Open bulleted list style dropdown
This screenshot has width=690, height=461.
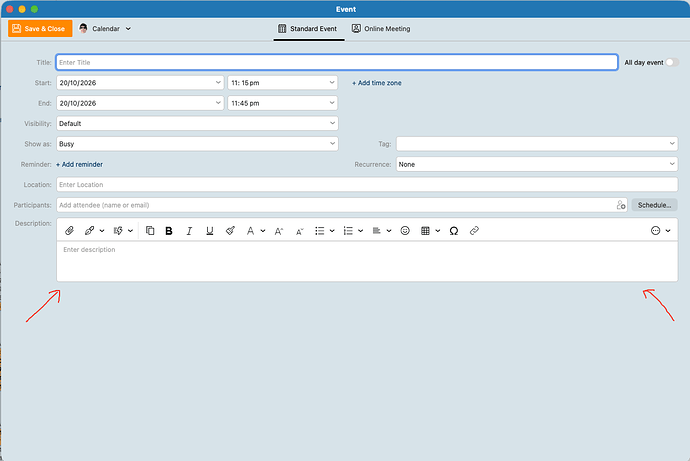tap(332, 230)
